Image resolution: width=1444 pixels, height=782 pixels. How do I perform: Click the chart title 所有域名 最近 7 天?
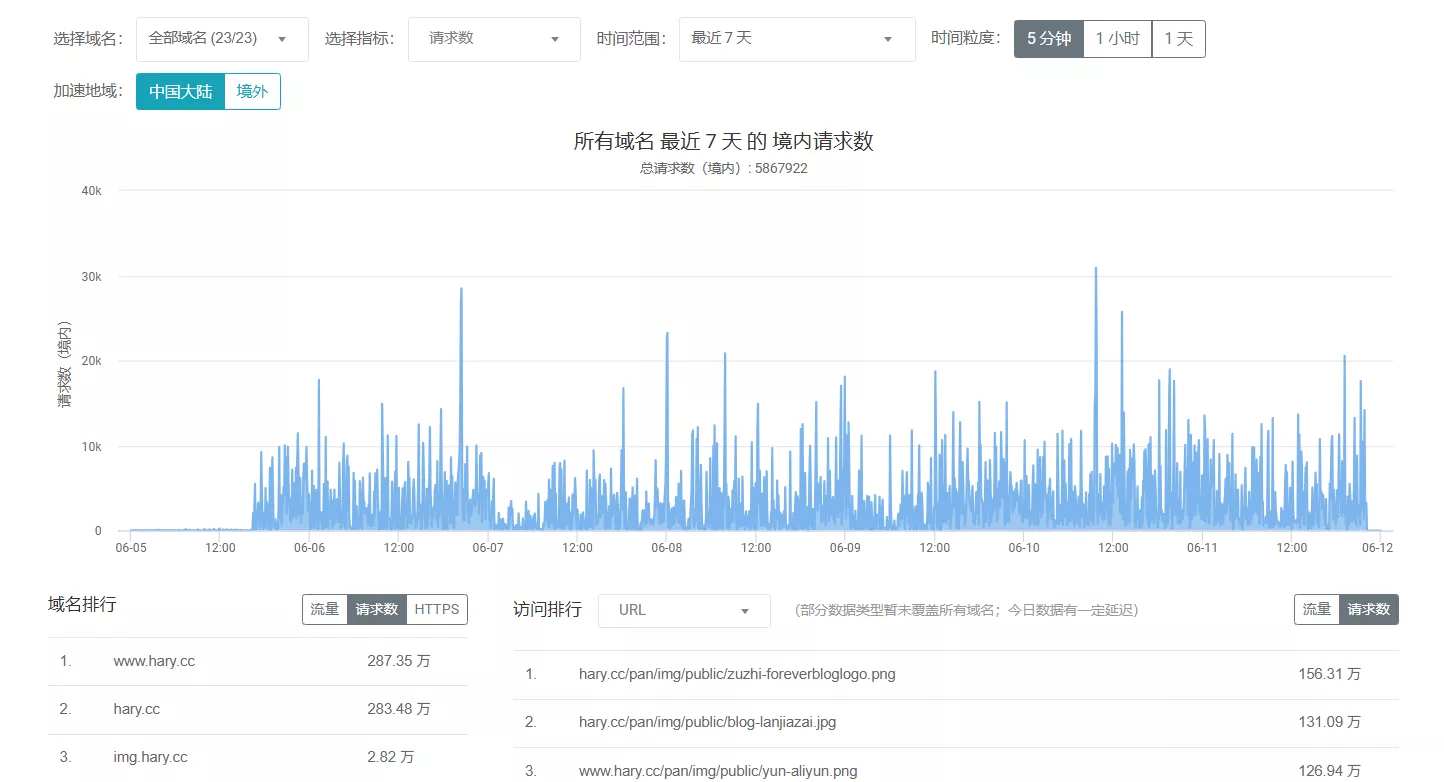pos(723,141)
